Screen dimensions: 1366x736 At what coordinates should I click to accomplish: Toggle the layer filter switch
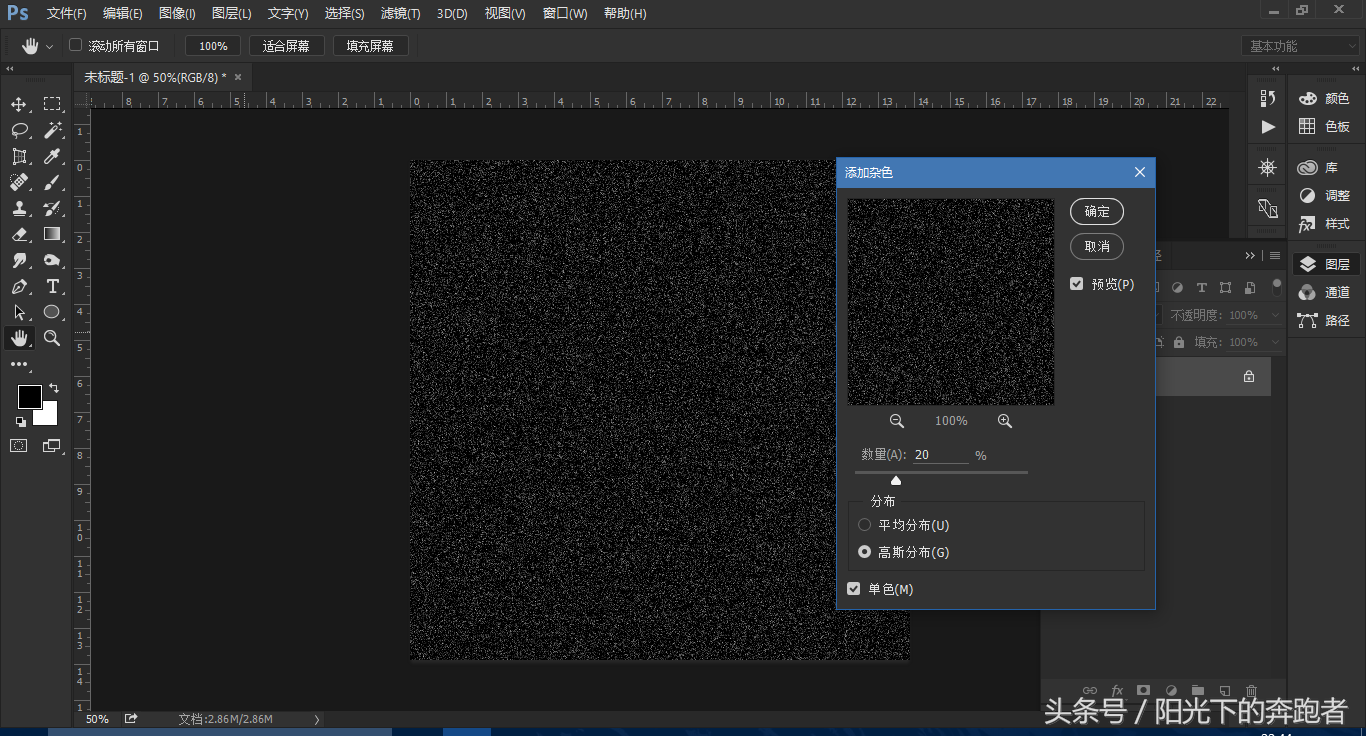(x=1277, y=287)
